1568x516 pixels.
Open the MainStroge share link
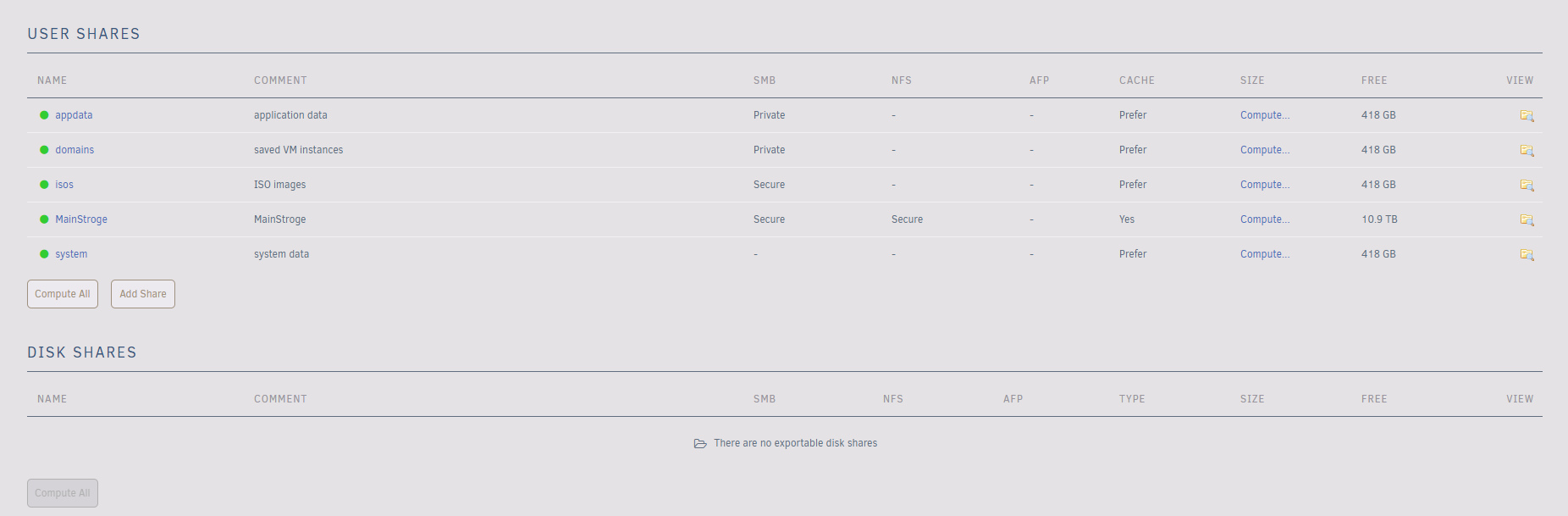[81, 219]
